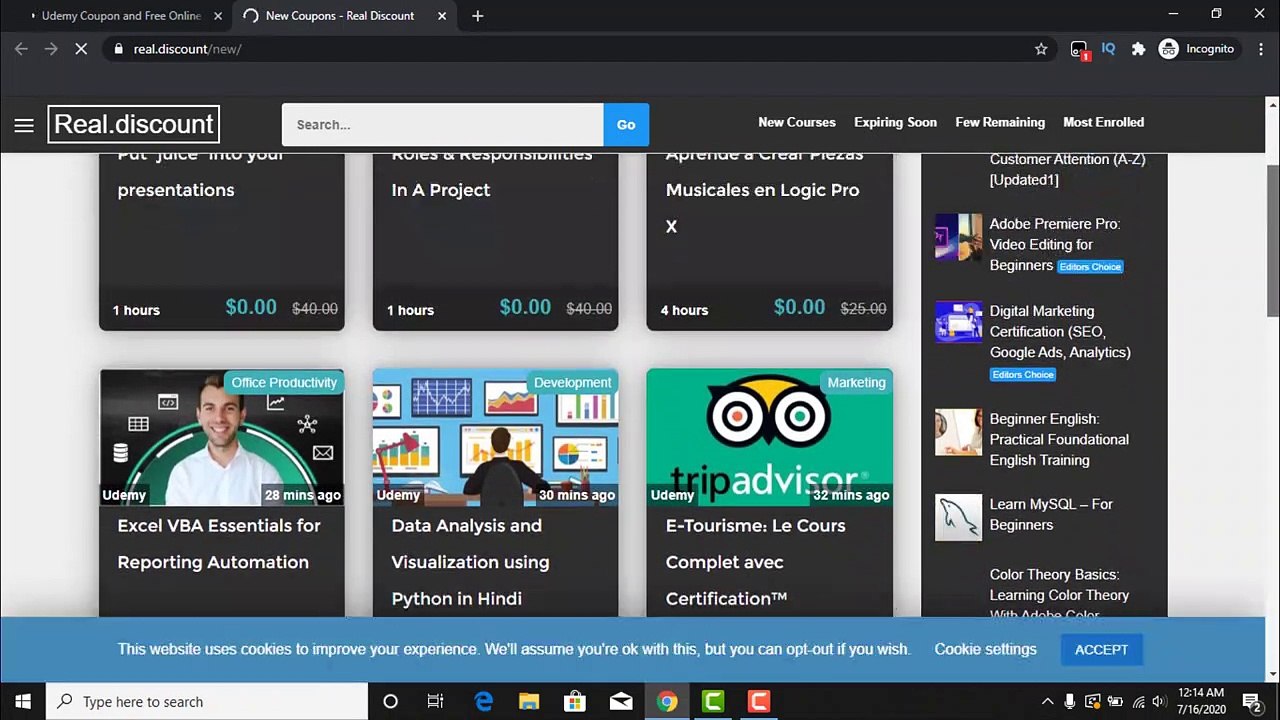Open Data Analysis and Visualization using Python
Viewport: 1280px width, 720px height.
click(x=470, y=562)
